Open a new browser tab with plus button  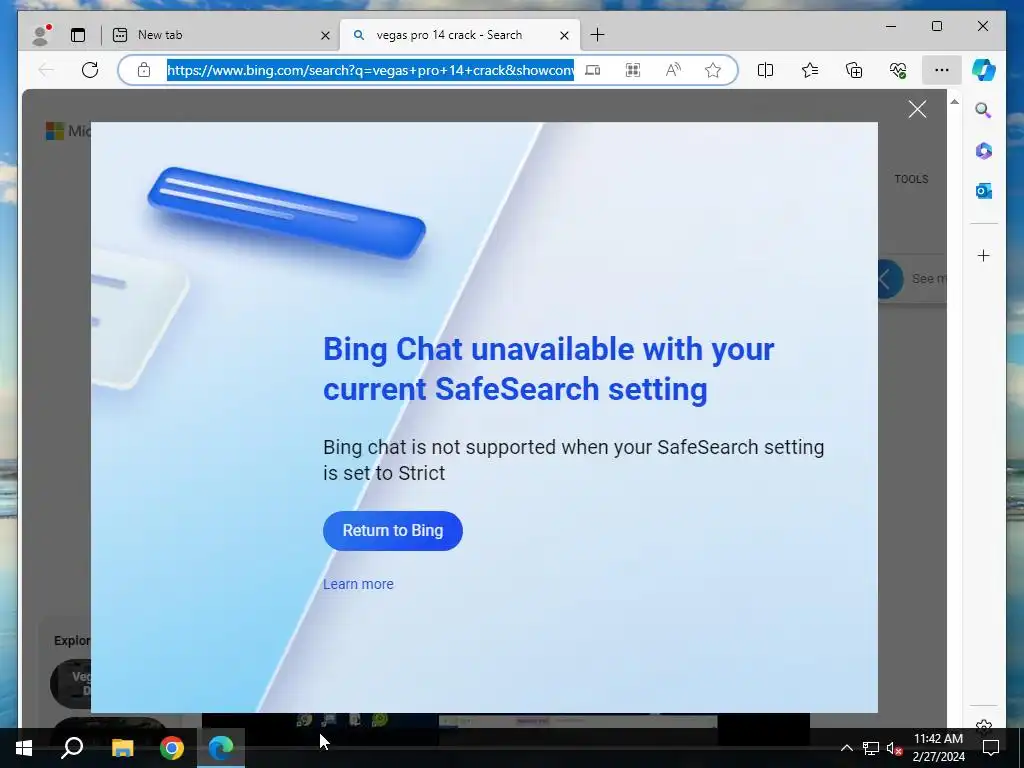(597, 35)
